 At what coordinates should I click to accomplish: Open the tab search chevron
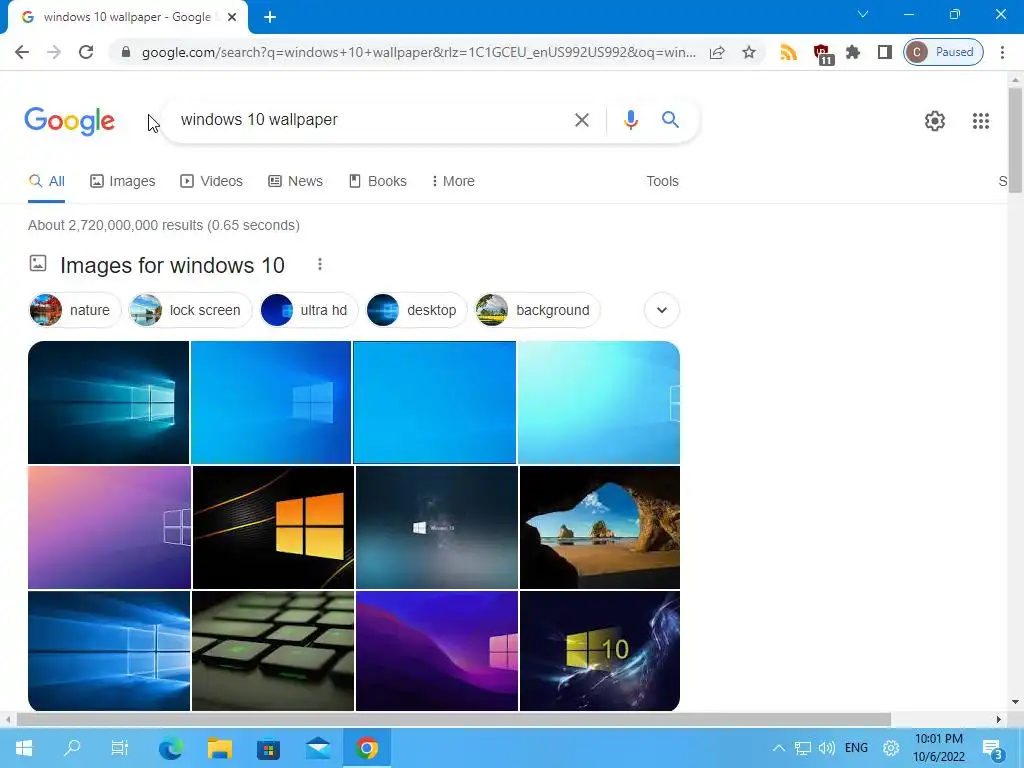click(x=863, y=14)
